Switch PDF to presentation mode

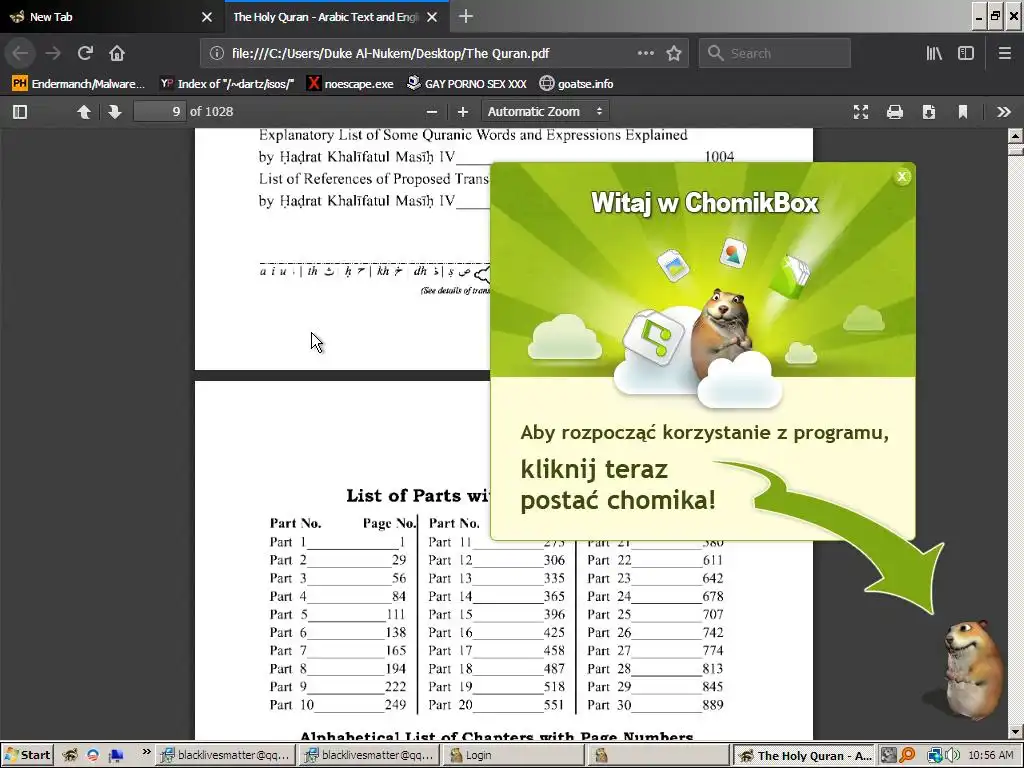861,112
